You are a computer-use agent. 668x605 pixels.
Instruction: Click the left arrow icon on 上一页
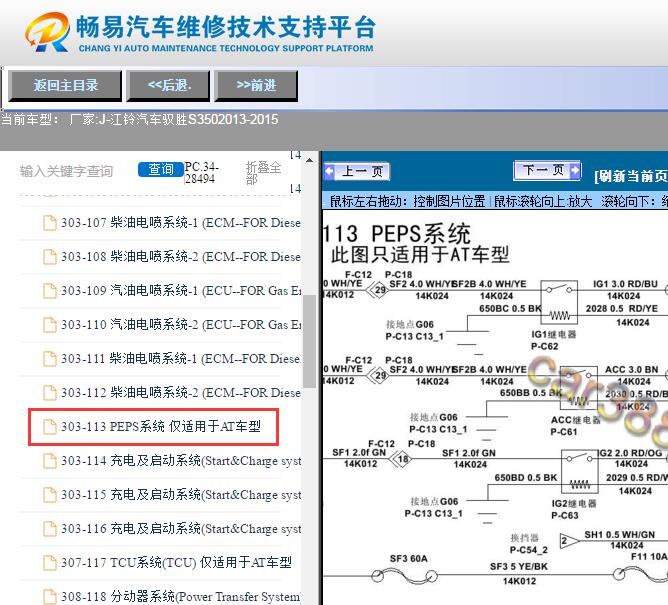[329, 171]
